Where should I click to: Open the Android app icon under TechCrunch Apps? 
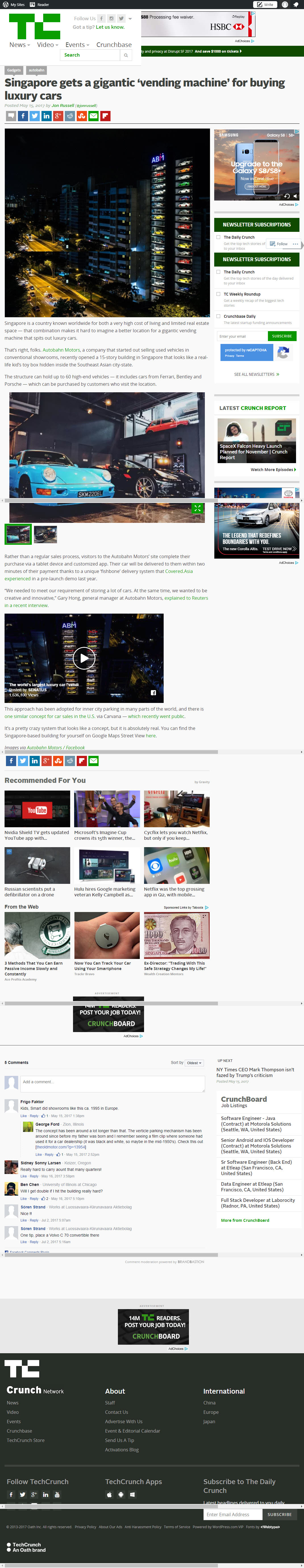[x=121, y=1494]
